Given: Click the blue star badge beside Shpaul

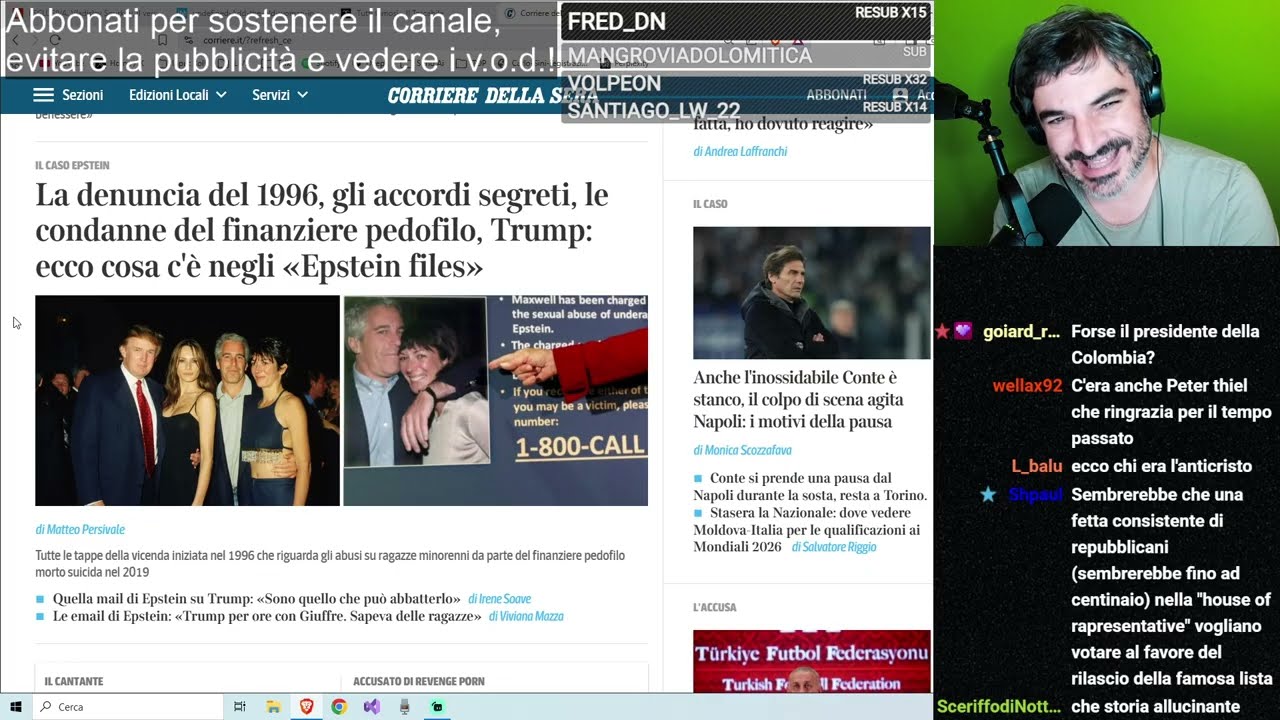Looking at the screenshot, I should click(x=988, y=494).
